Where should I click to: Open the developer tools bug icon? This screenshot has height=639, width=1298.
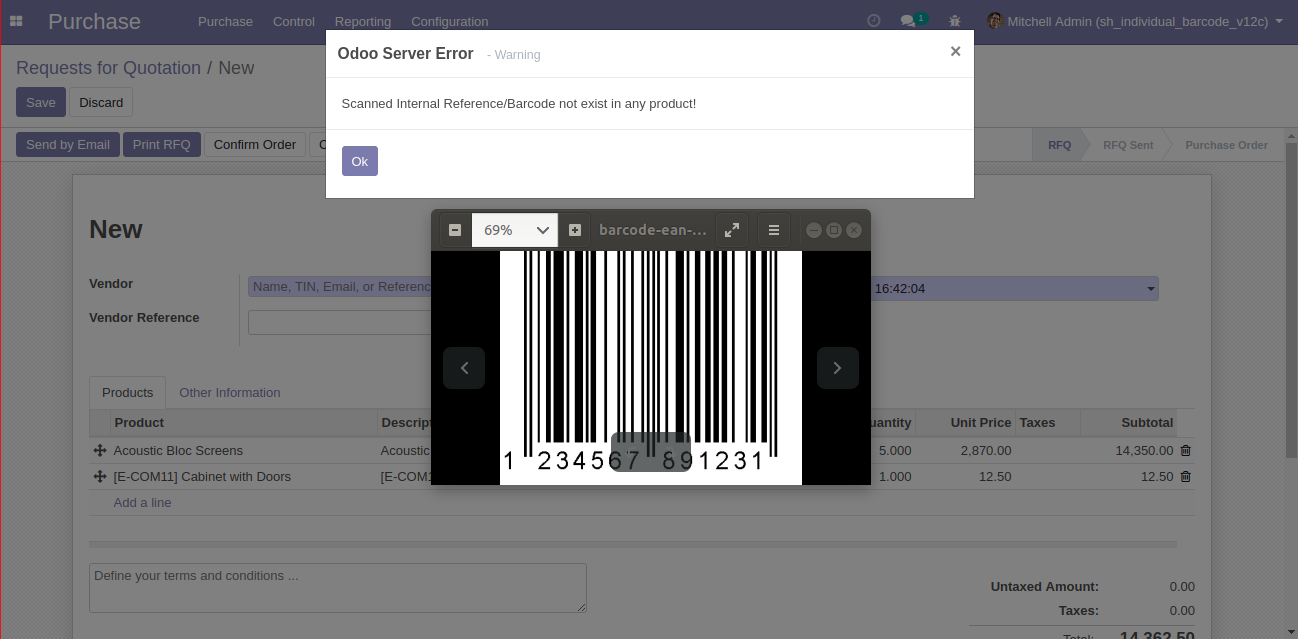(x=955, y=21)
